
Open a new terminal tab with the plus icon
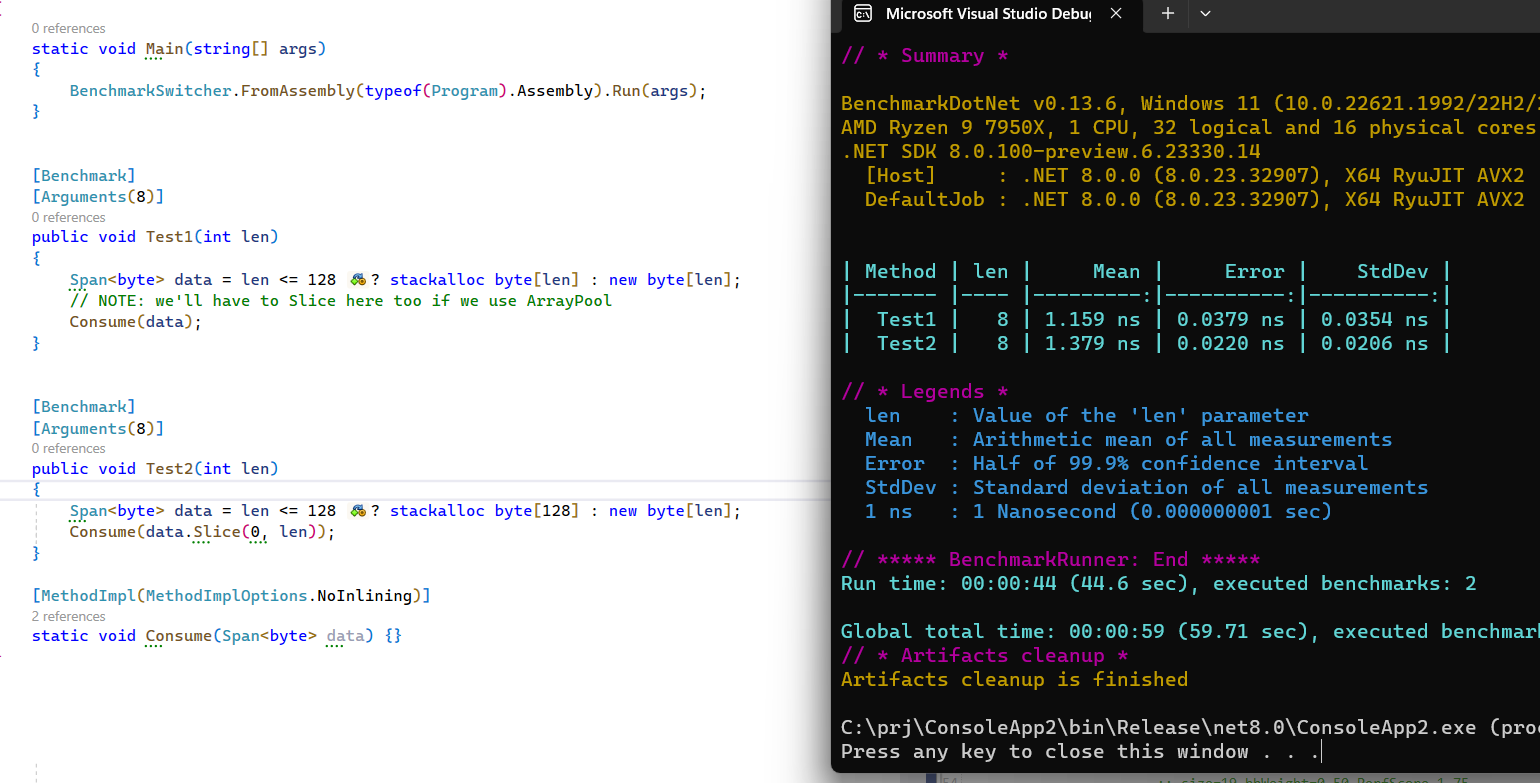coord(1167,15)
